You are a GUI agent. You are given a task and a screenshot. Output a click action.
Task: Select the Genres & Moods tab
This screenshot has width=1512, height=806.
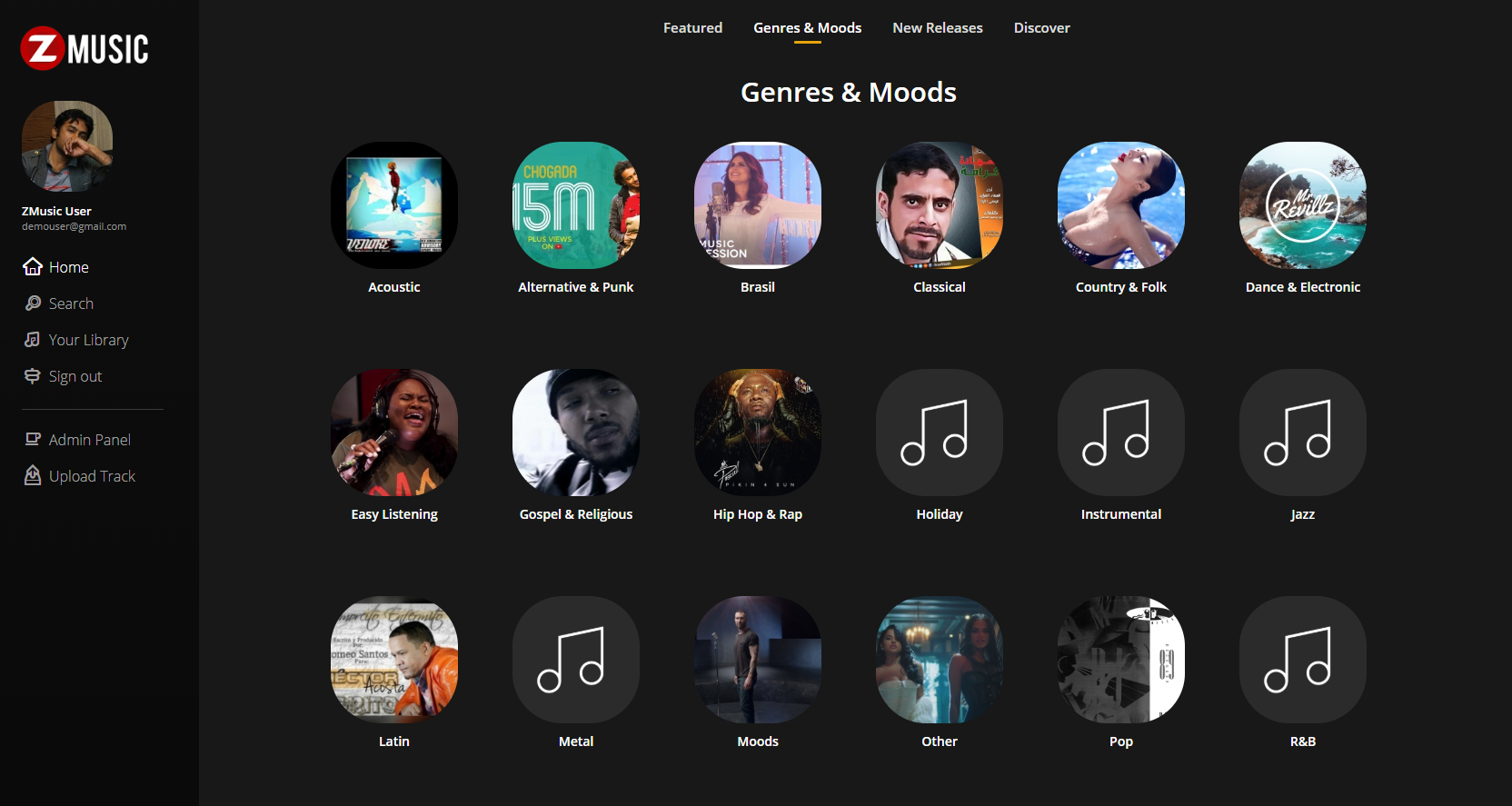(x=807, y=28)
